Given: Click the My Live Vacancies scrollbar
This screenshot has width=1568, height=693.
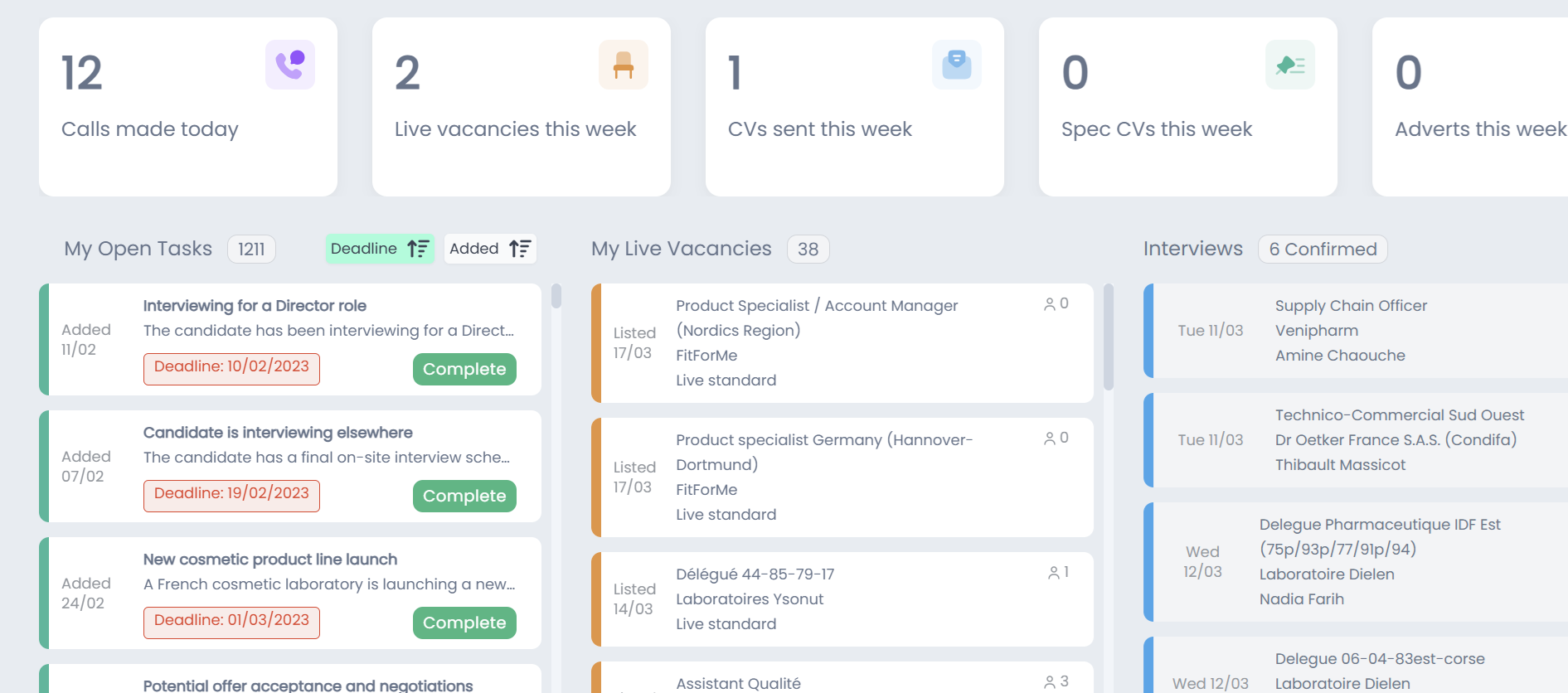Looking at the screenshot, I should click(x=1109, y=337).
